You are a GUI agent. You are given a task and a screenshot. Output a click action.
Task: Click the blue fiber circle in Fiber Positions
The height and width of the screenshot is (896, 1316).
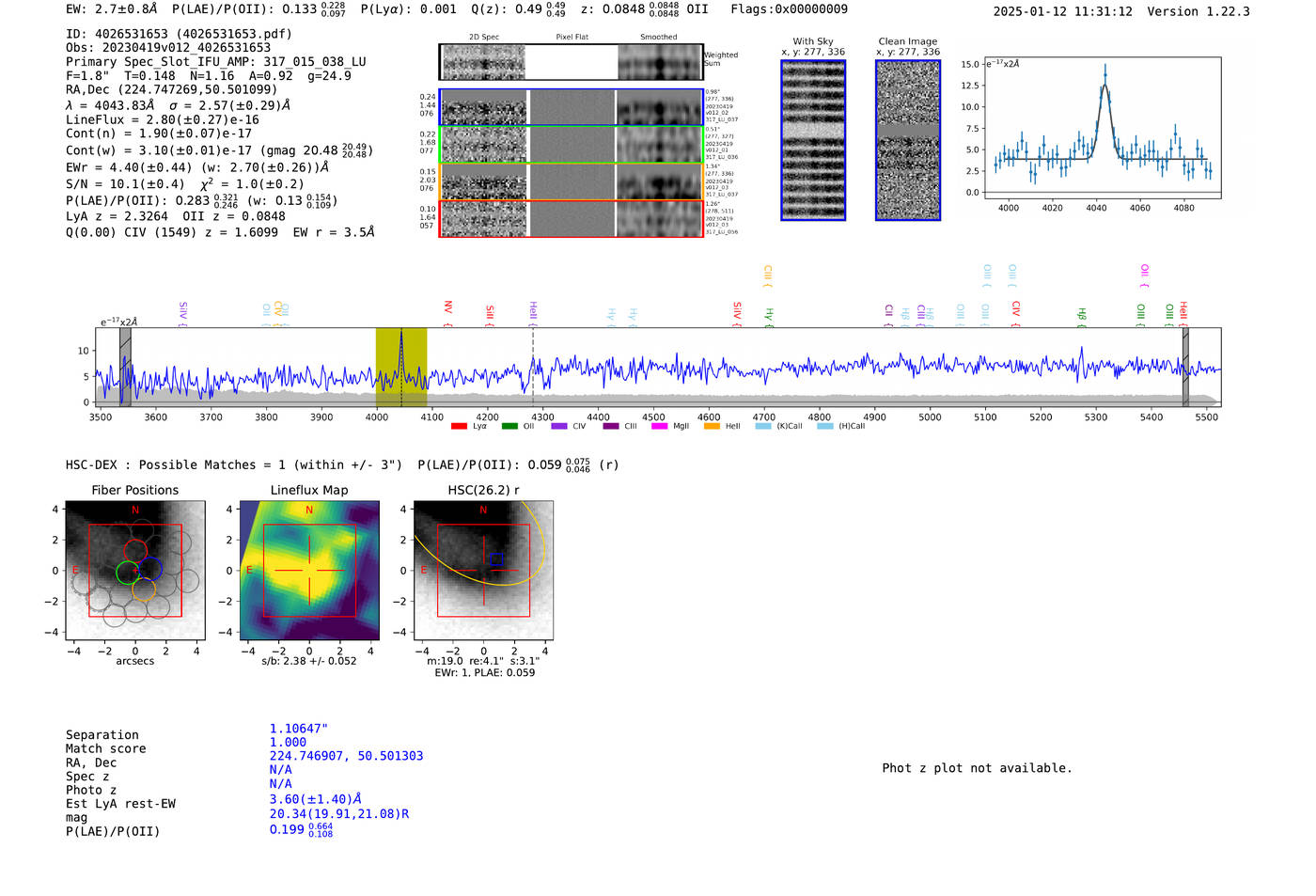tap(150, 570)
